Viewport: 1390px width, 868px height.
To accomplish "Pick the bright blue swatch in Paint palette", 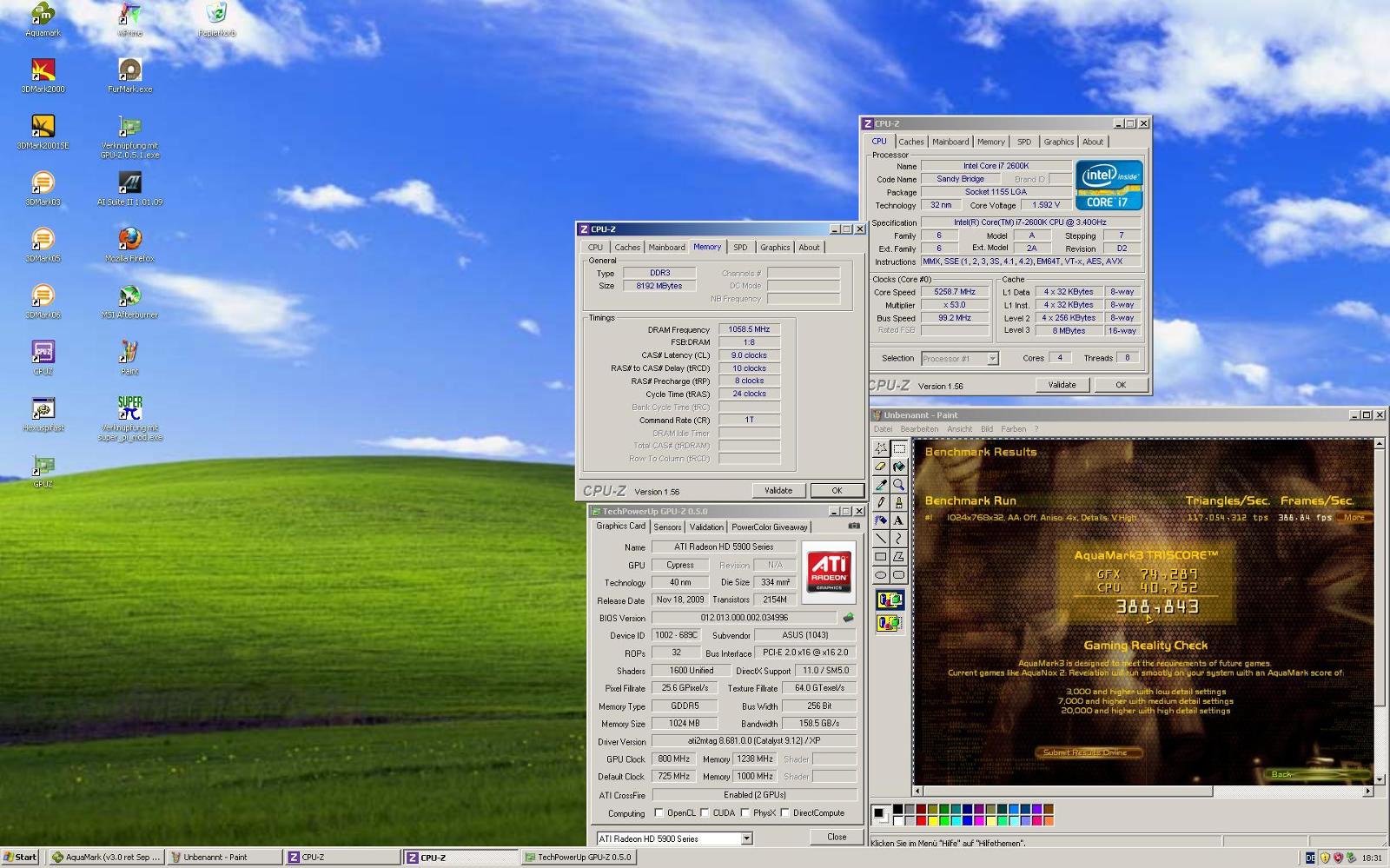I will point(967,820).
